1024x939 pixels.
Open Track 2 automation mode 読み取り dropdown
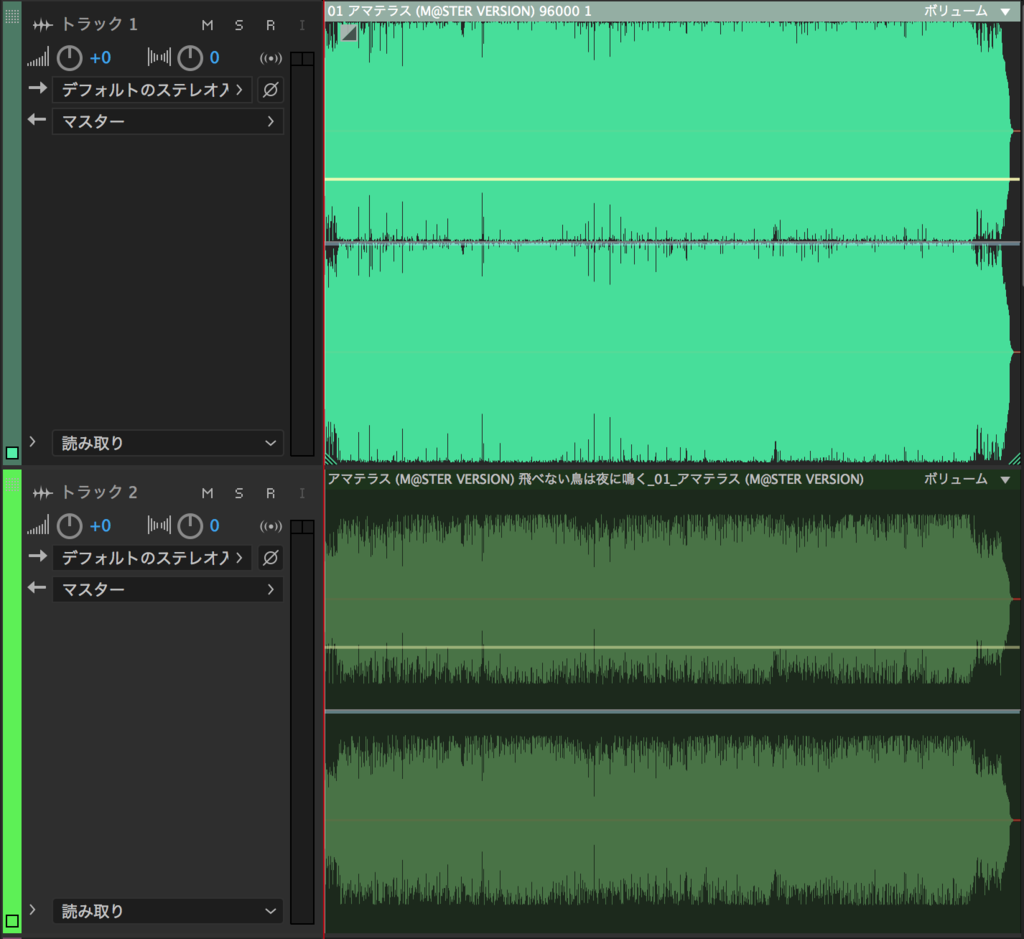pyautogui.click(x=168, y=912)
